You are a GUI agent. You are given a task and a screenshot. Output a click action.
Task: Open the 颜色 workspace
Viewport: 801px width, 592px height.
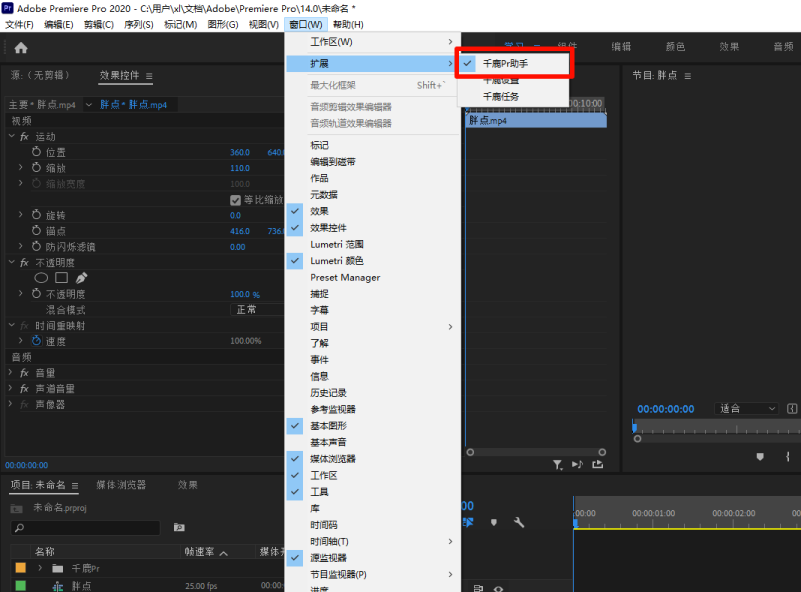coord(675,47)
